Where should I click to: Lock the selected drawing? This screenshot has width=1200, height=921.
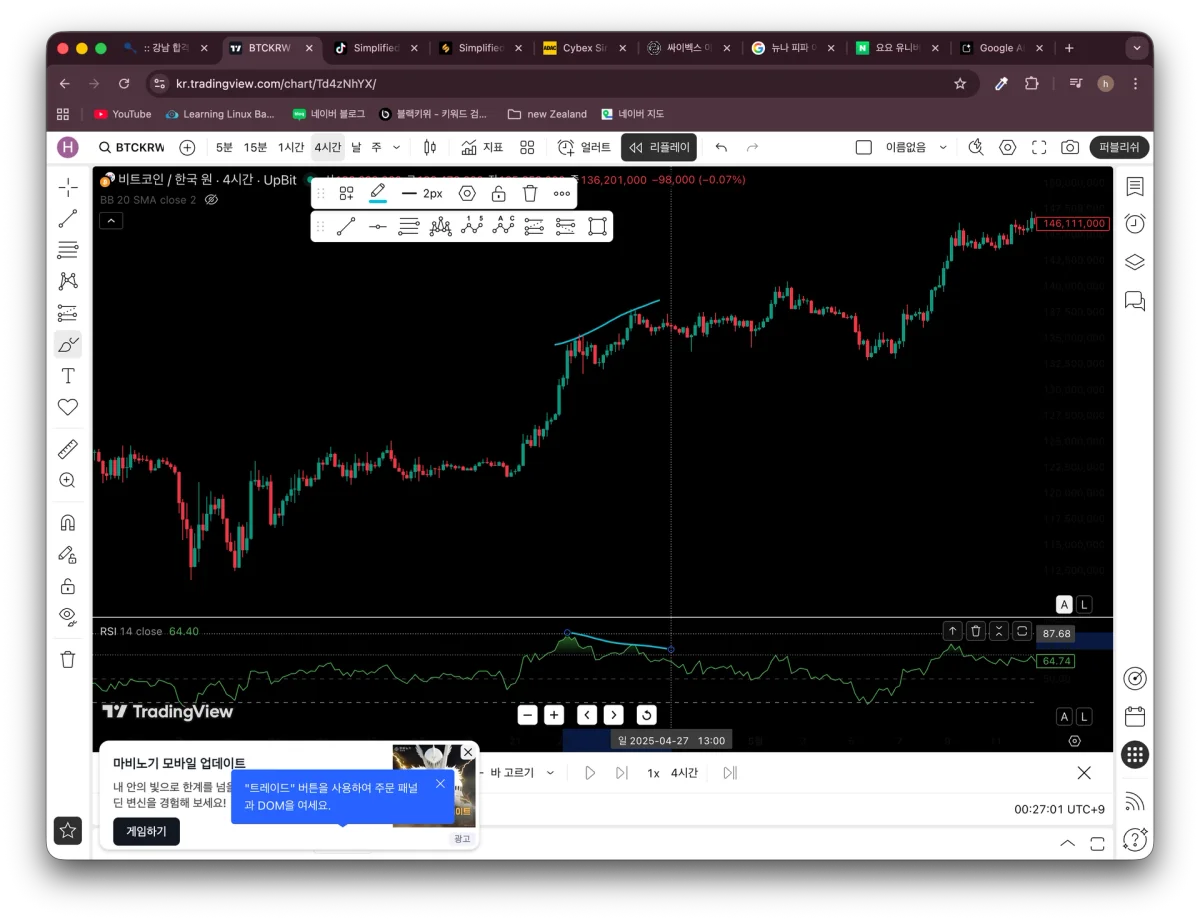(x=498, y=193)
